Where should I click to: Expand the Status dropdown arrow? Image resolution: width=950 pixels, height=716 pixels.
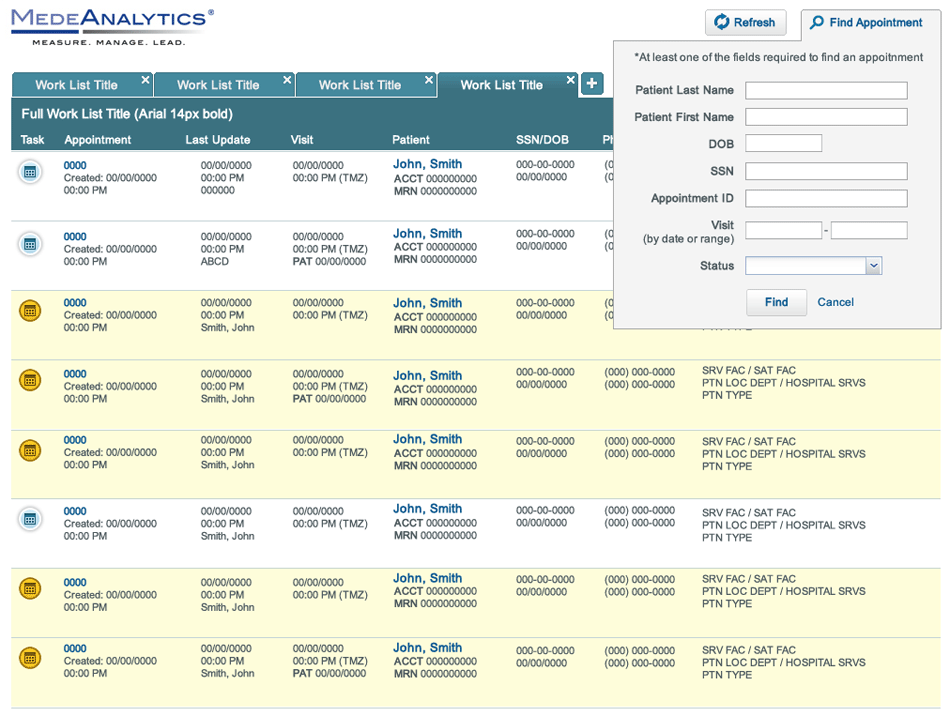pos(873,266)
